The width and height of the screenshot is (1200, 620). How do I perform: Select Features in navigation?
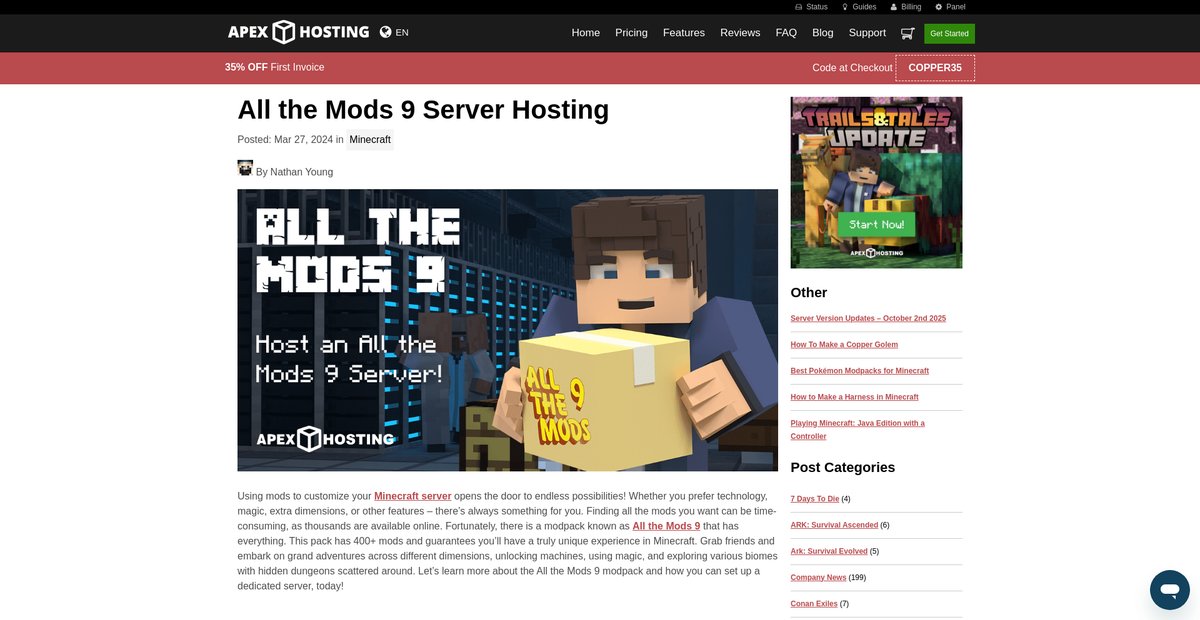pos(684,33)
